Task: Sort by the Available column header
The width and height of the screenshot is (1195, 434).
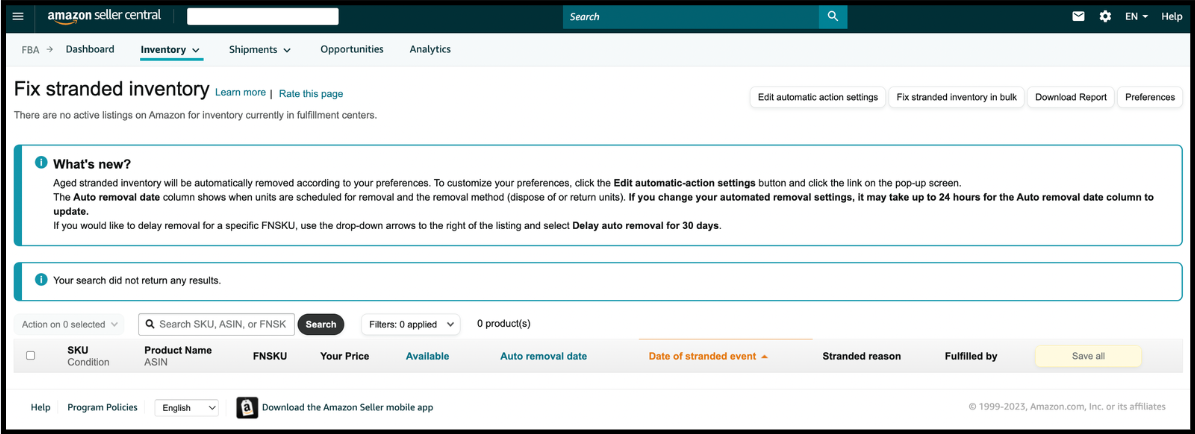Action: click(x=428, y=356)
